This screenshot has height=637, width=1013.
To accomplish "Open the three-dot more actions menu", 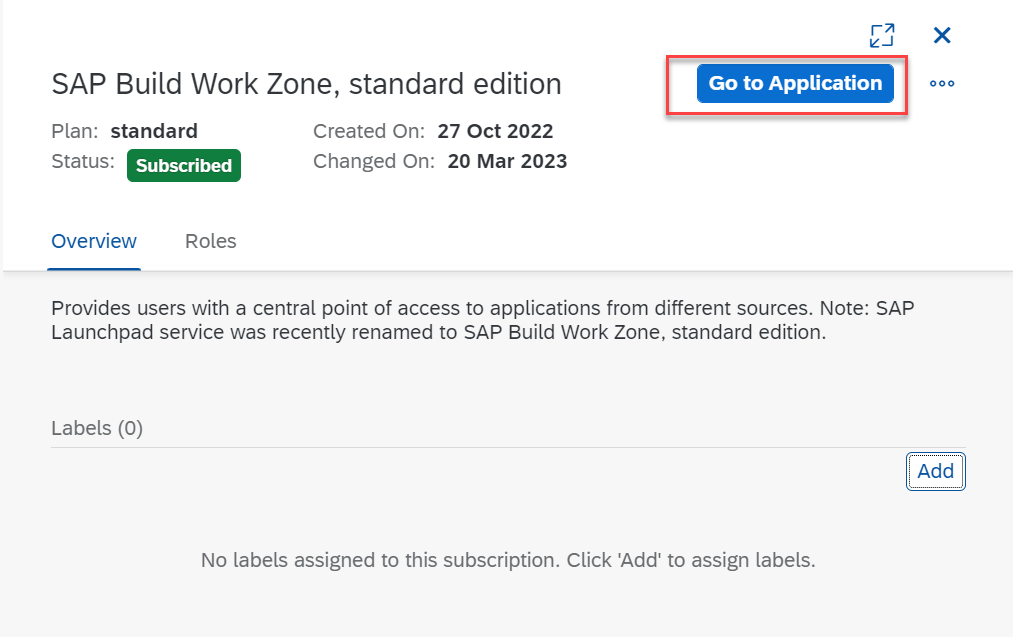I will click(941, 84).
